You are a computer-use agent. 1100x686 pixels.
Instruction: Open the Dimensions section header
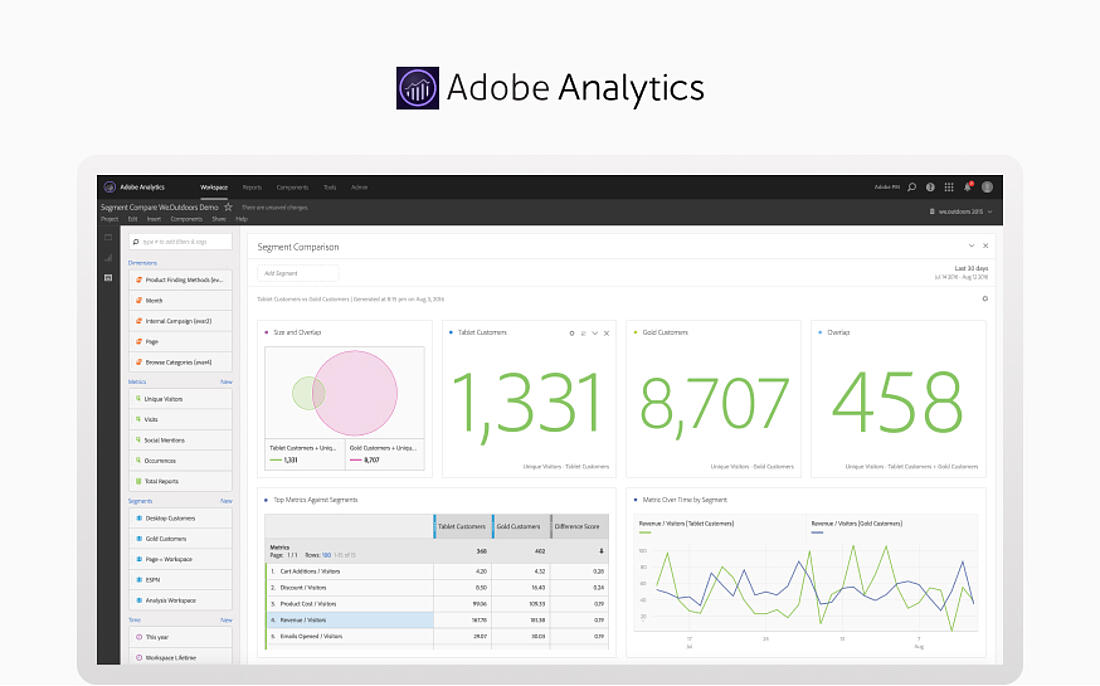(x=142, y=263)
